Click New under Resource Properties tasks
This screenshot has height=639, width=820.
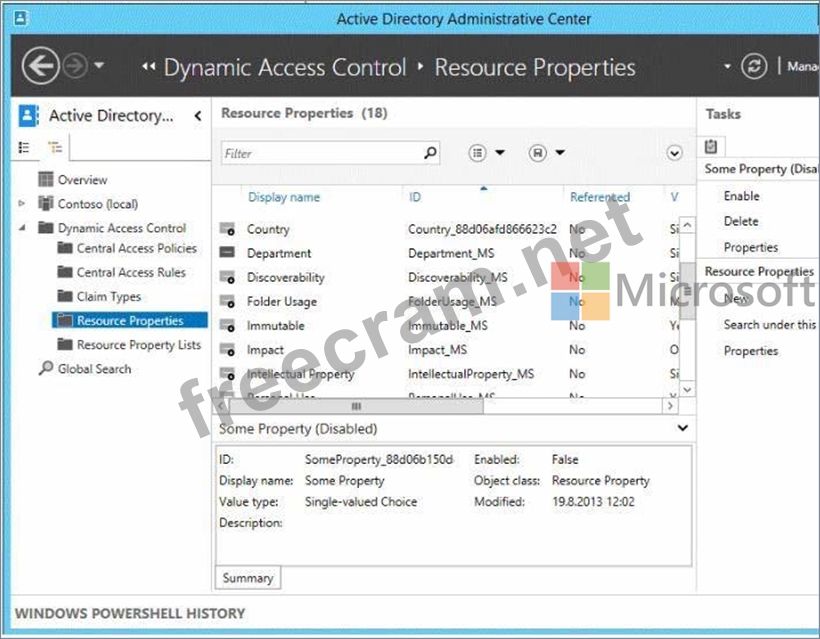(x=736, y=299)
